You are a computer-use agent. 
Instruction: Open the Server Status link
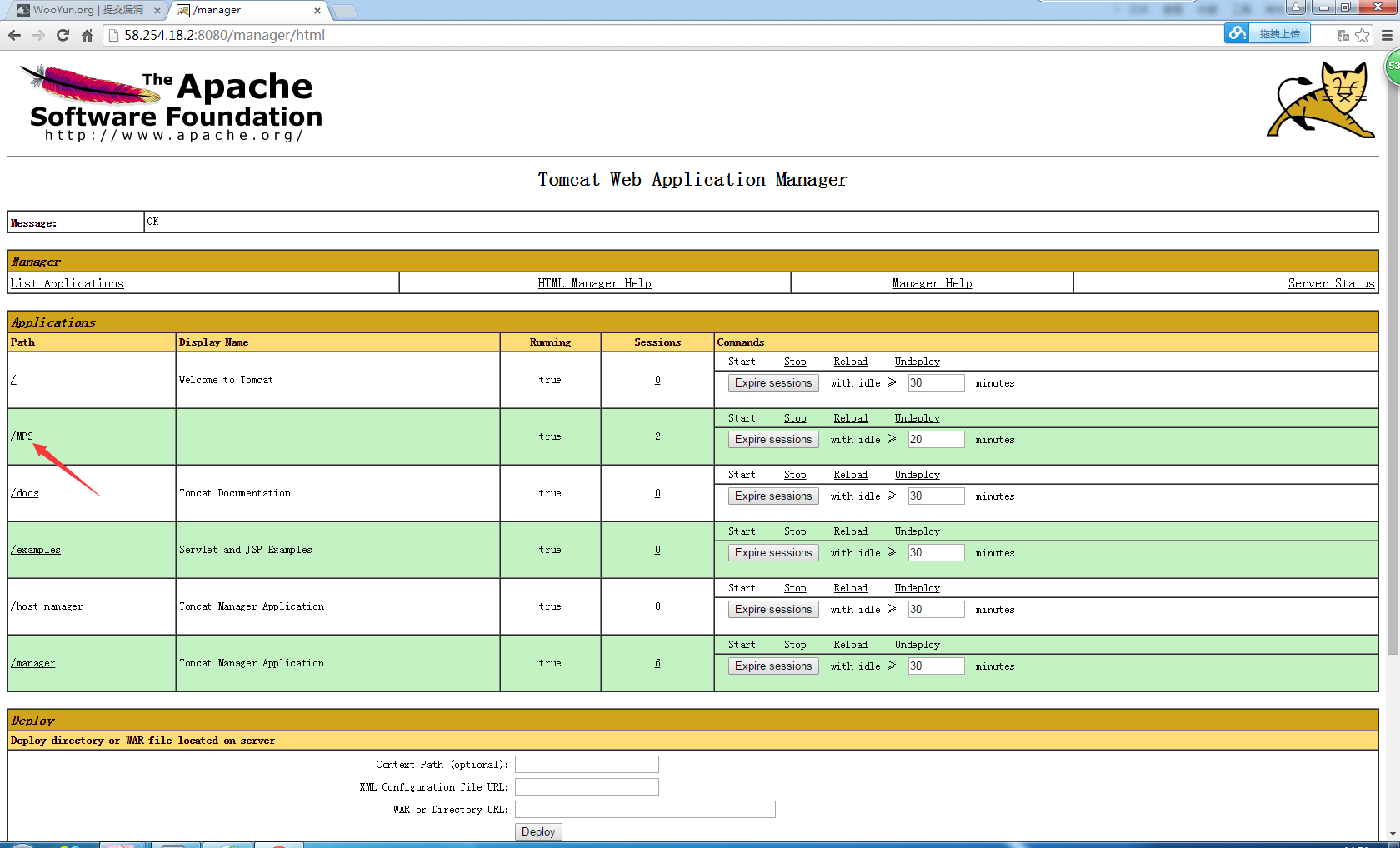[x=1331, y=283]
